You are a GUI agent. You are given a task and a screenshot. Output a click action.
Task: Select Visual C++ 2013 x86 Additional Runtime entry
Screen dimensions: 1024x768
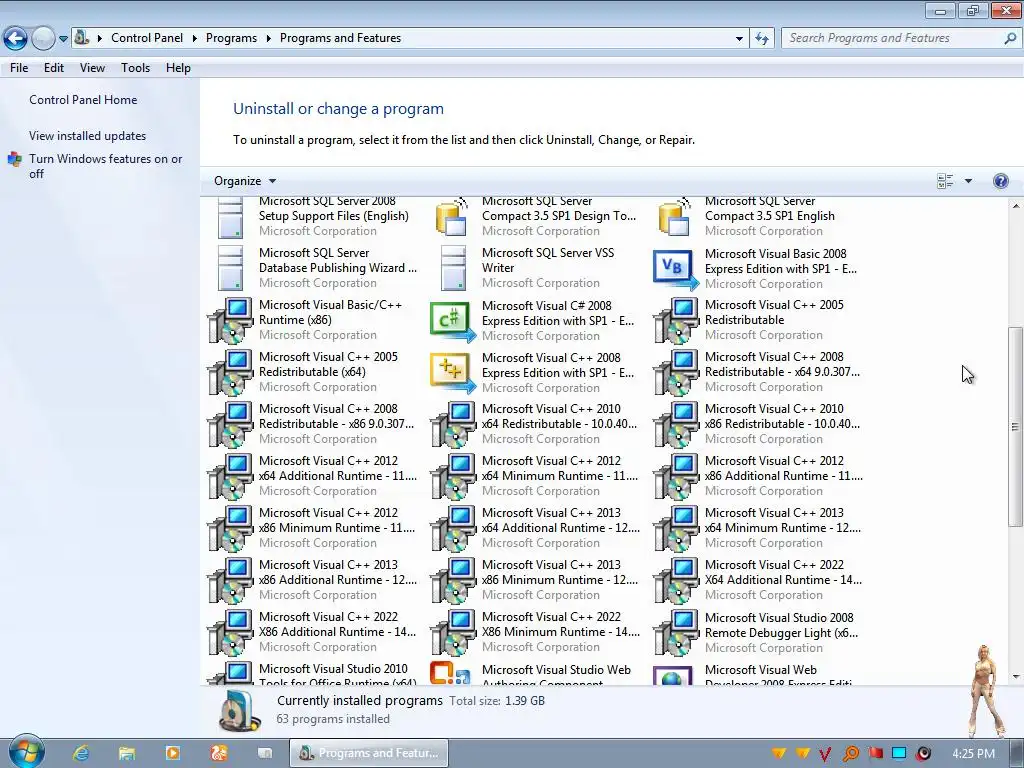313,580
